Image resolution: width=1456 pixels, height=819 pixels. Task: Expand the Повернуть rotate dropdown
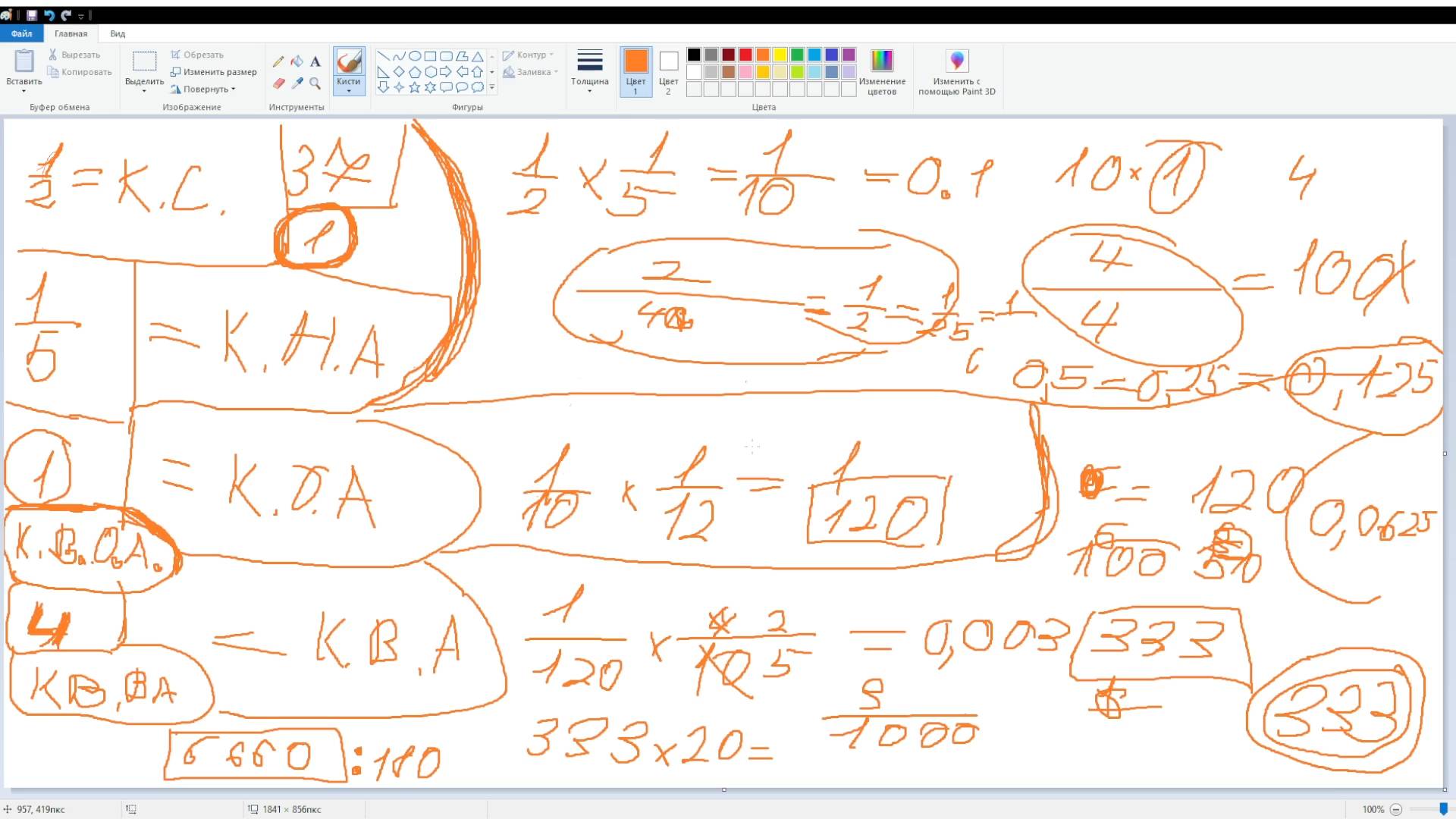pyautogui.click(x=205, y=89)
